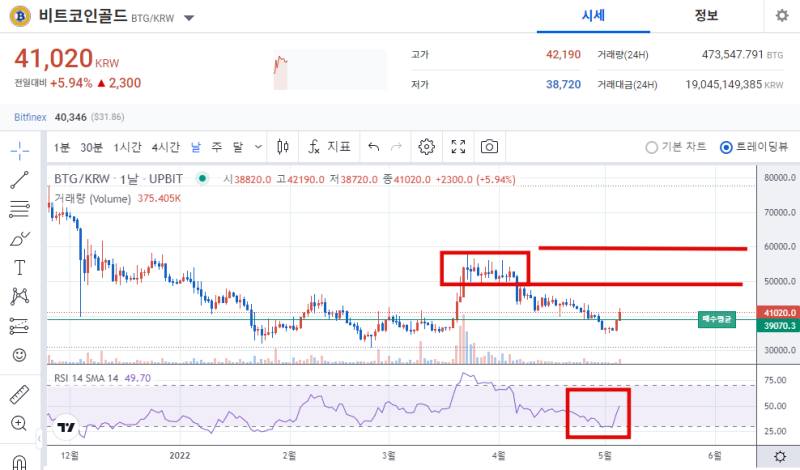Open the emoji icons tool
The width and height of the screenshot is (800, 470).
[19, 355]
